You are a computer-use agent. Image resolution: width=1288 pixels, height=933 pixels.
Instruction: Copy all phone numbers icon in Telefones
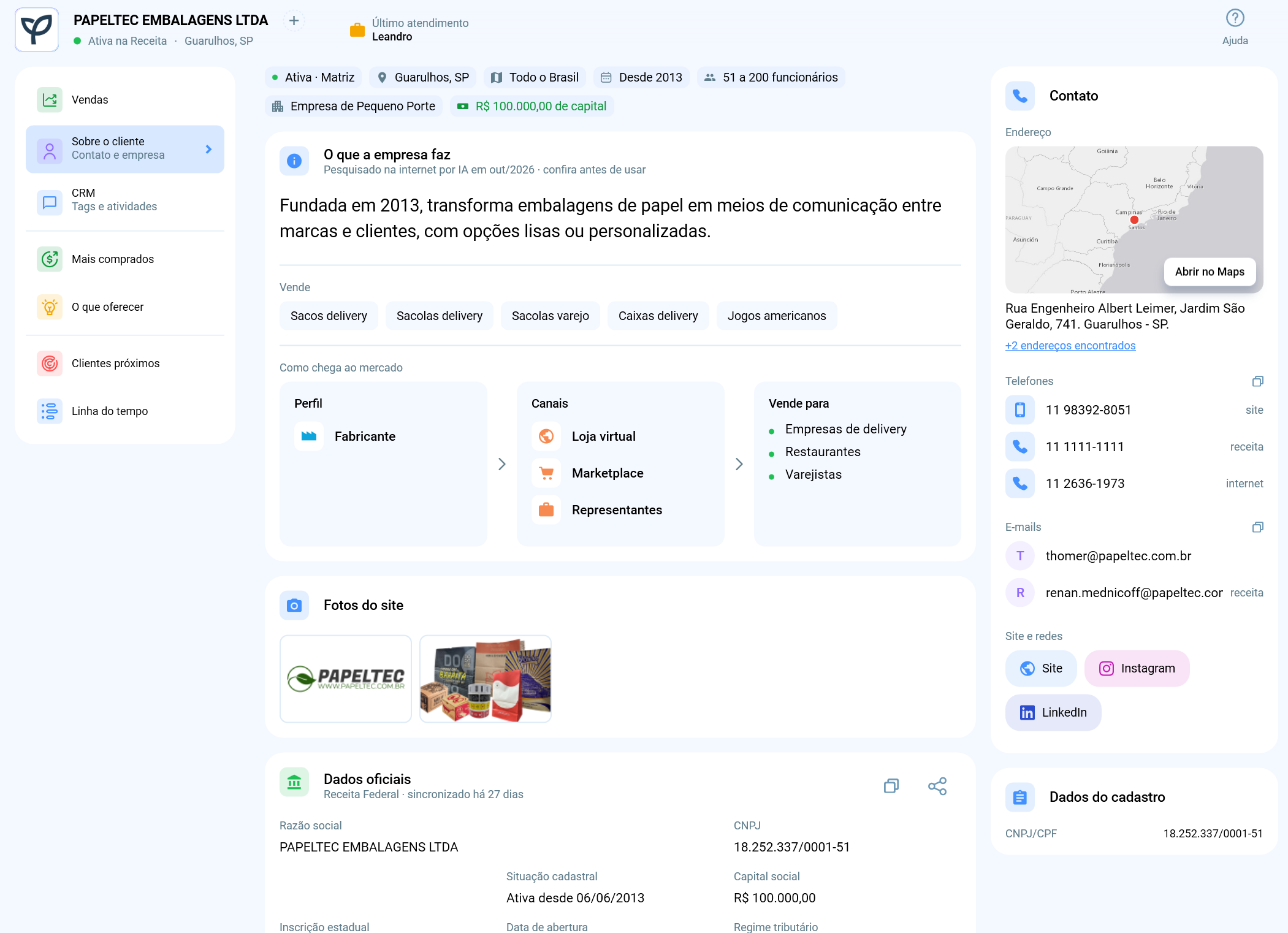click(x=1257, y=381)
